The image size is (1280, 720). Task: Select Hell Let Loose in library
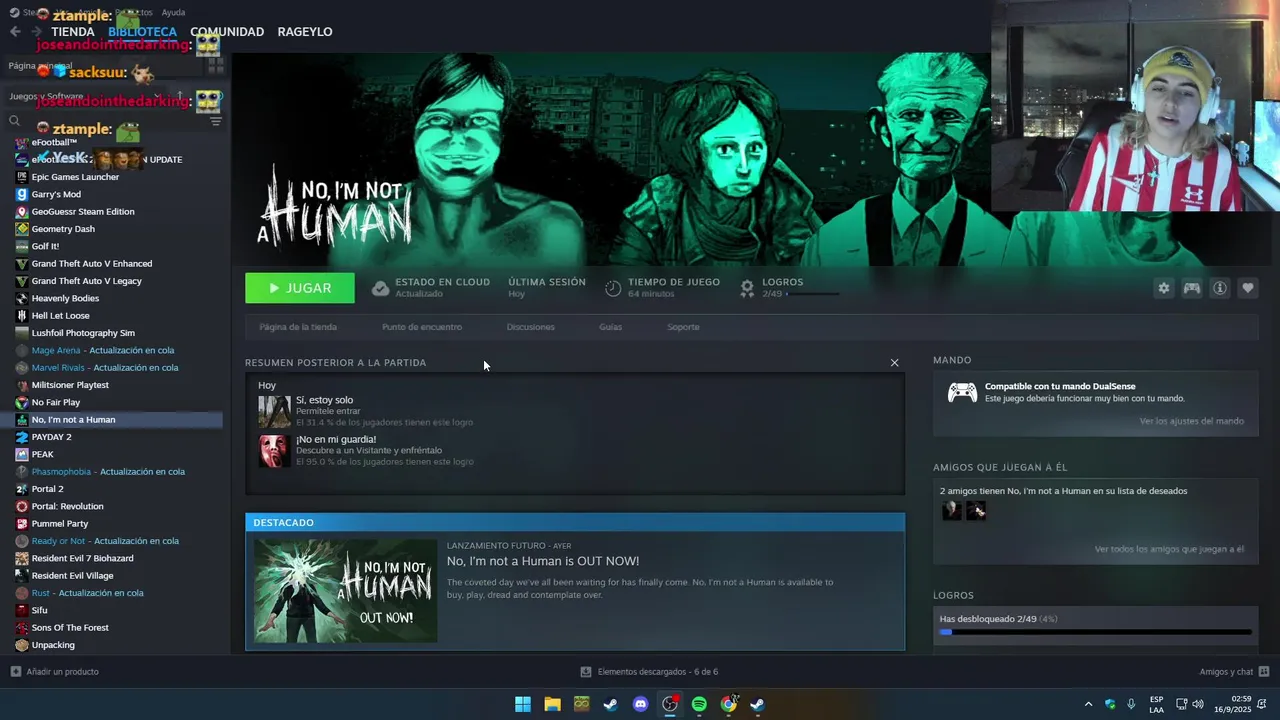point(60,316)
